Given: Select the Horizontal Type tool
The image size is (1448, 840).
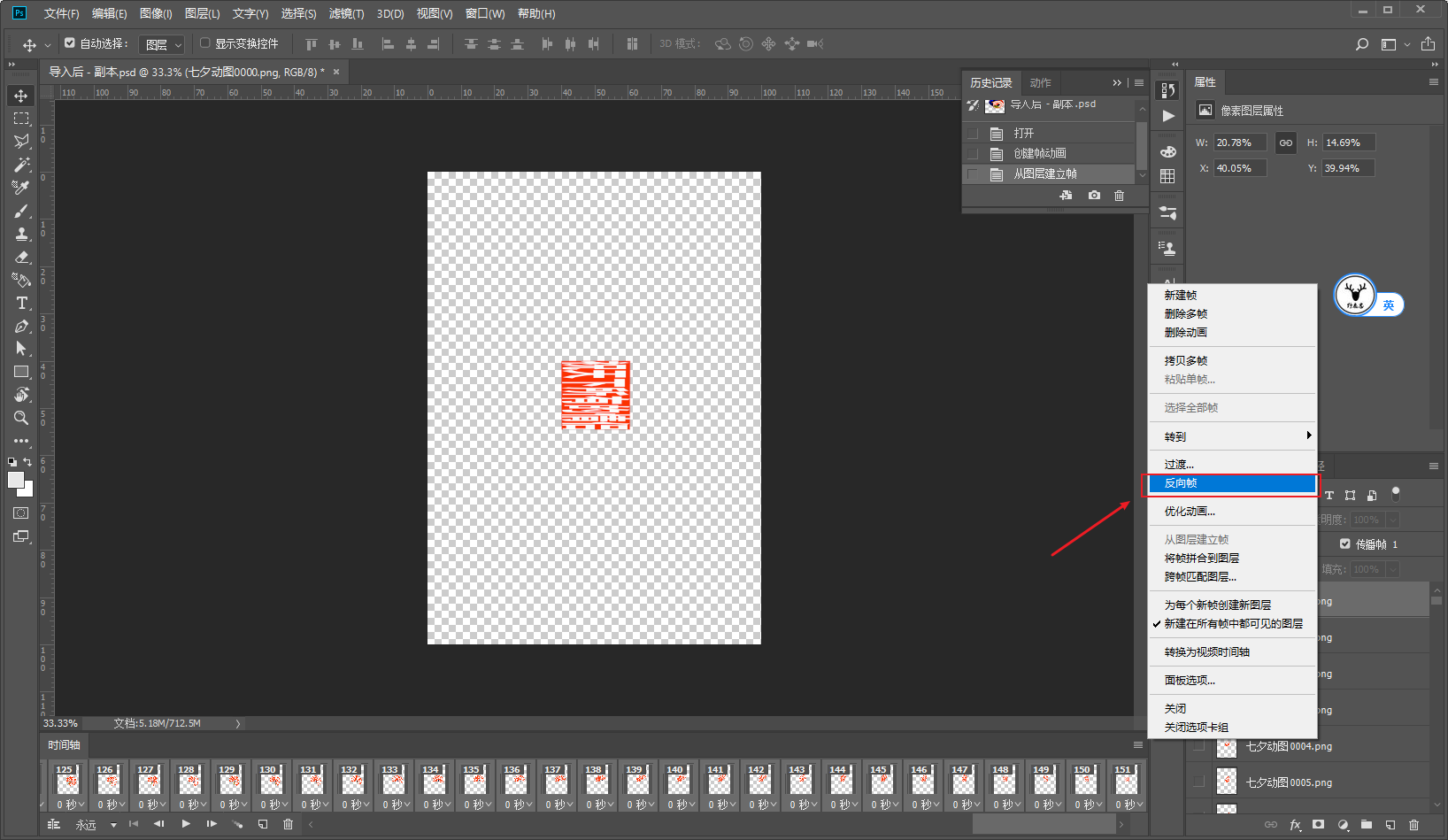Looking at the screenshot, I should (x=21, y=303).
